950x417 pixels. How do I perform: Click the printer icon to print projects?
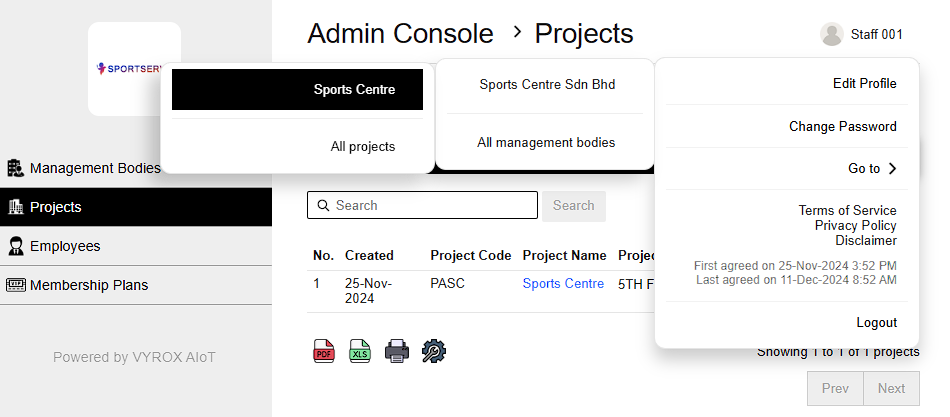pos(397,351)
